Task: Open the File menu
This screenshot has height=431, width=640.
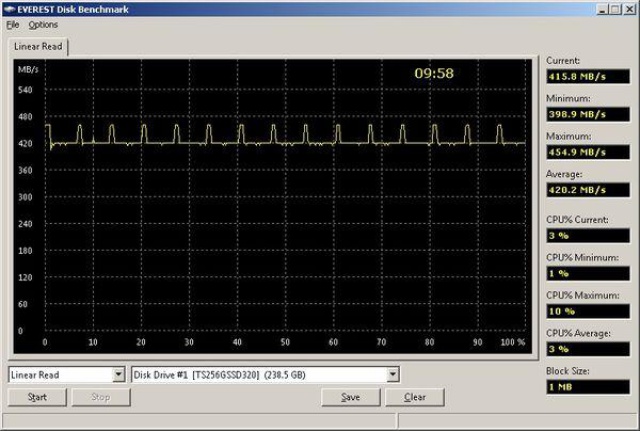Action: coord(13,25)
